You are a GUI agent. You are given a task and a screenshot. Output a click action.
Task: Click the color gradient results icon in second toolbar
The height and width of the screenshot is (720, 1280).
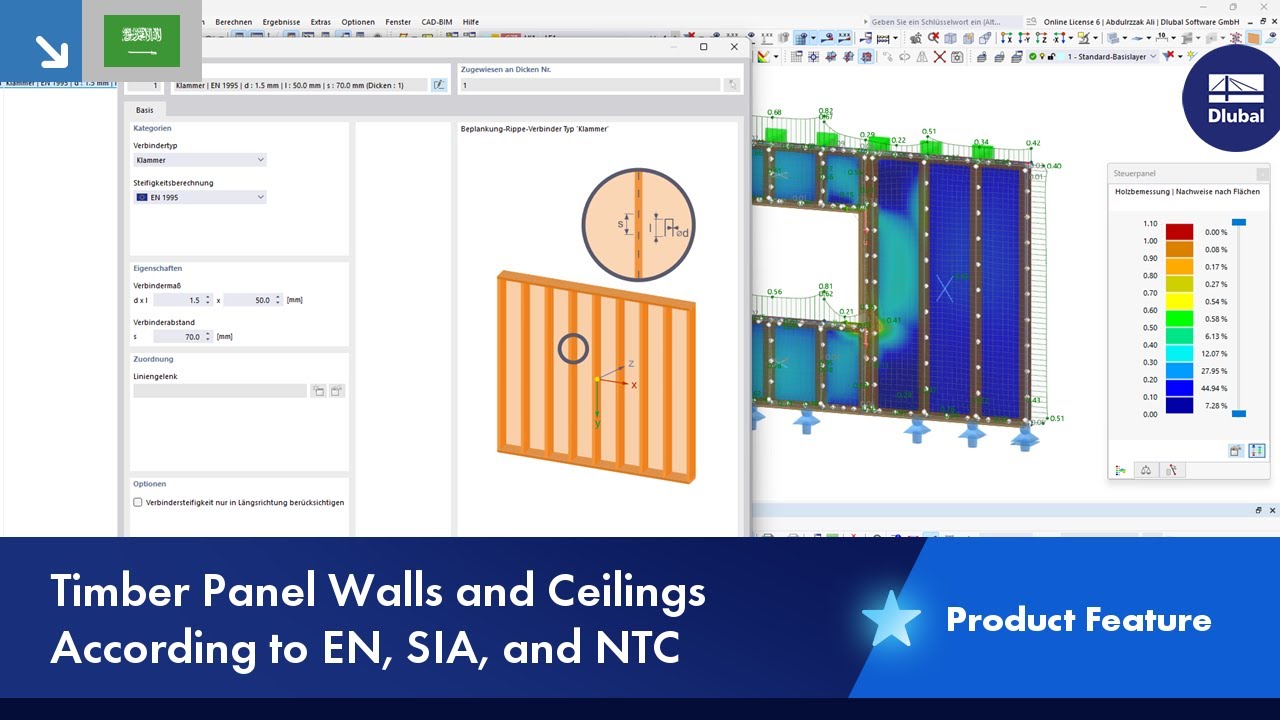point(763,57)
